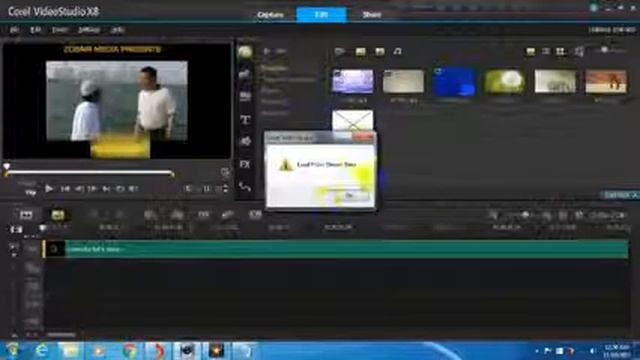This screenshot has width=640, height=360.
Task: Toggle preview repeat playback
Action: (x=120, y=189)
